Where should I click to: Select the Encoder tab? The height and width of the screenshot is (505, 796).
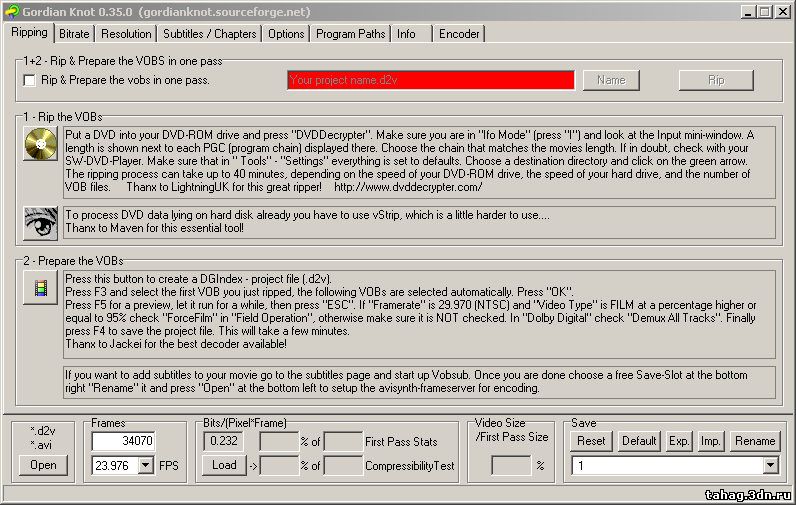459,33
